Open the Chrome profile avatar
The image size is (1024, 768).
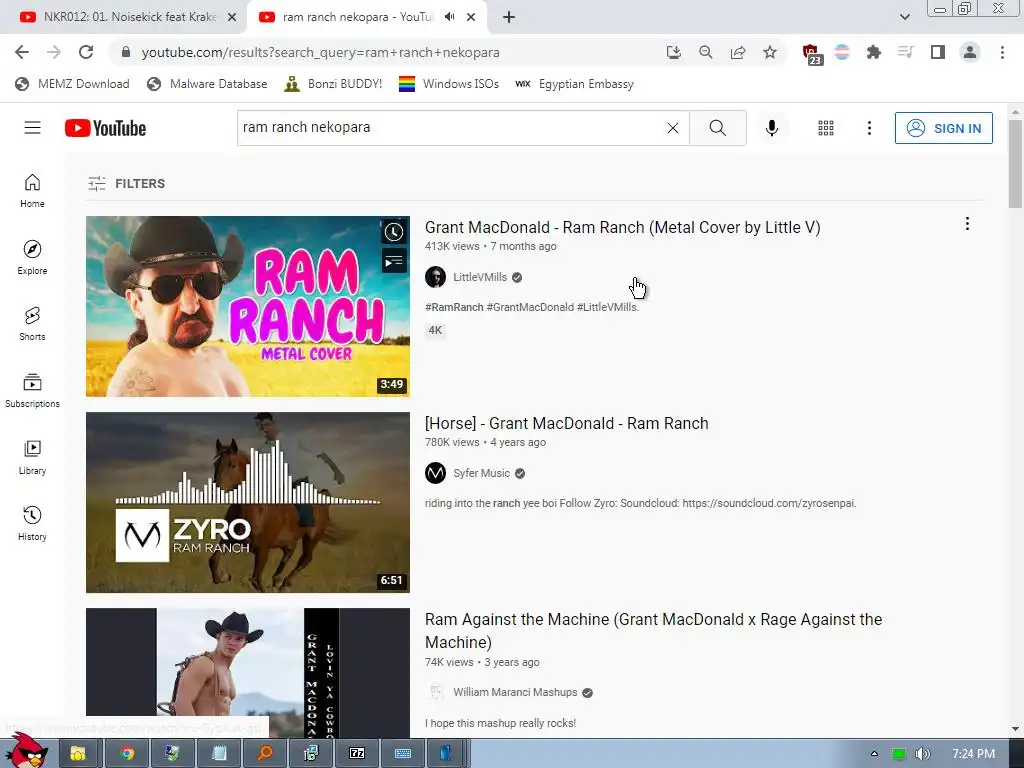tap(970, 52)
